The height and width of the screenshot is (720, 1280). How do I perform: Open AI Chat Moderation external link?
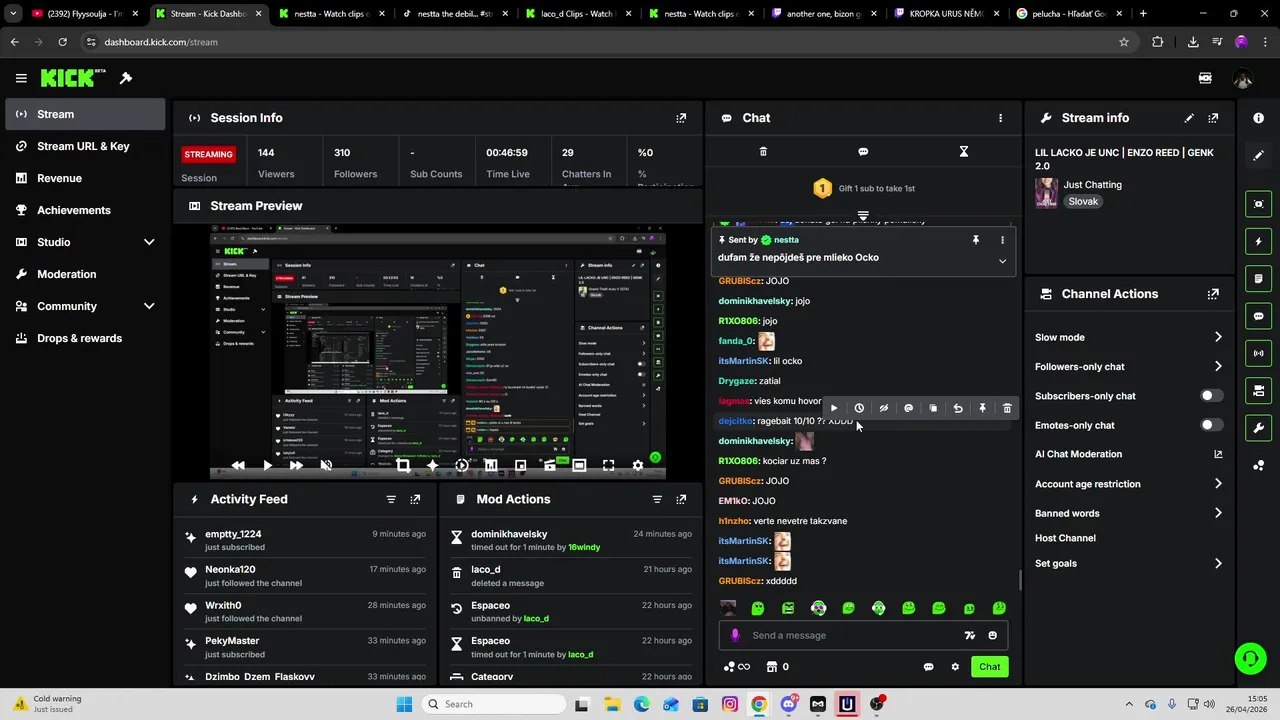click(x=1218, y=454)
